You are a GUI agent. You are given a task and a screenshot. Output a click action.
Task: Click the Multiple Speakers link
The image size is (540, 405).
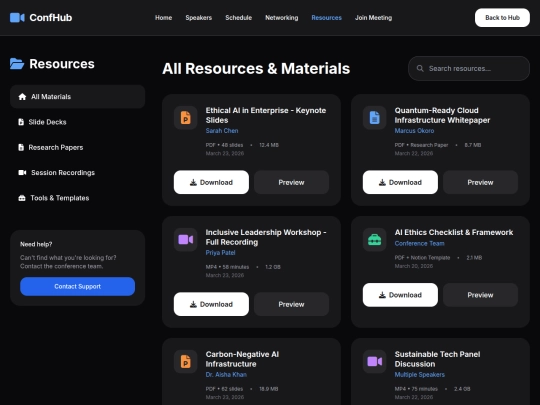coord(419,374)
